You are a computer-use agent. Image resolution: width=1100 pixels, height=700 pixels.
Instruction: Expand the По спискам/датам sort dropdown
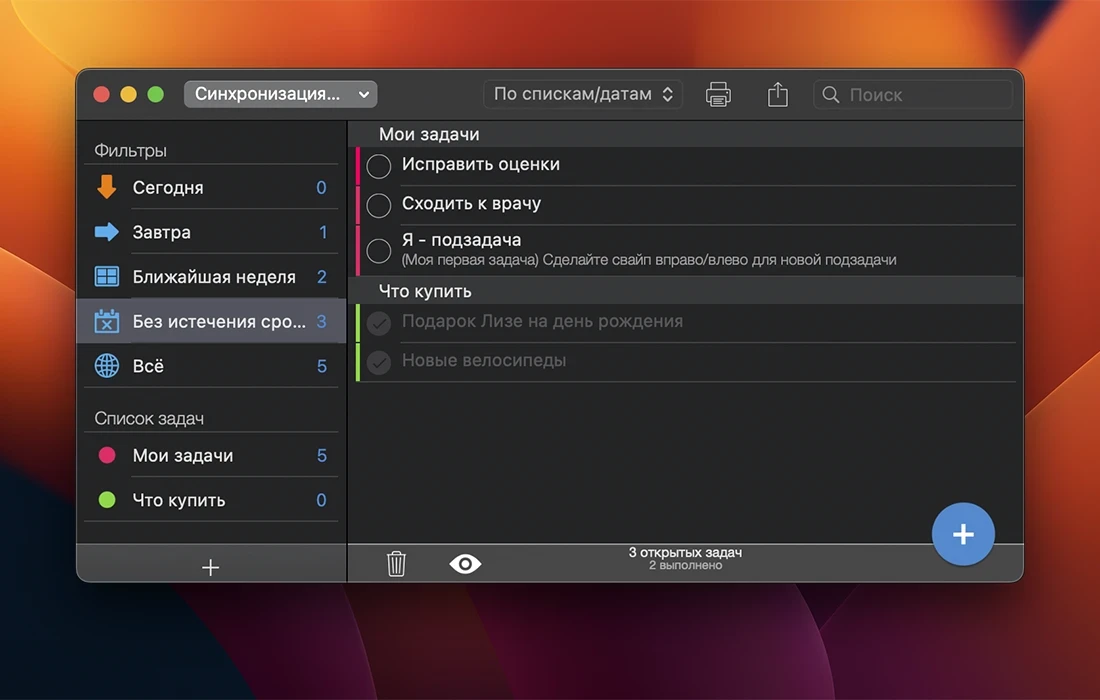[x=583, y=94]
